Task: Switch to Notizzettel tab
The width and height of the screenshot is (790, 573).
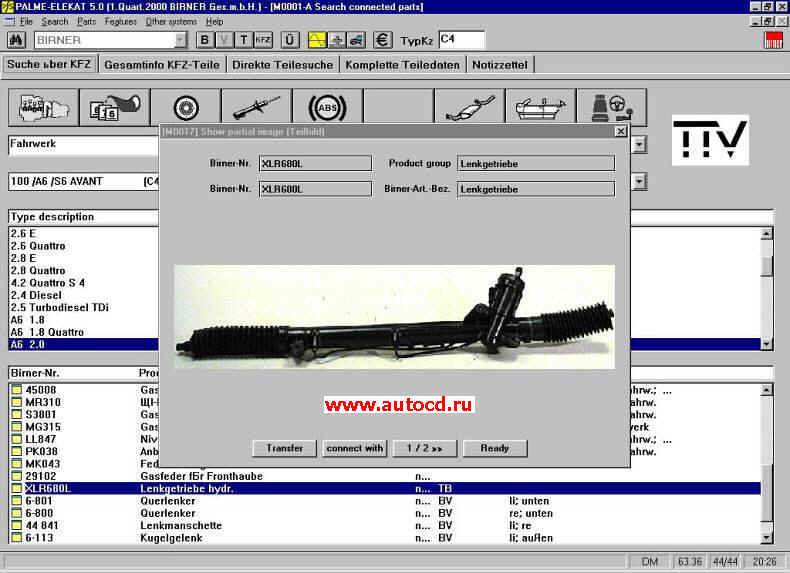Action: tap(500, 65)
